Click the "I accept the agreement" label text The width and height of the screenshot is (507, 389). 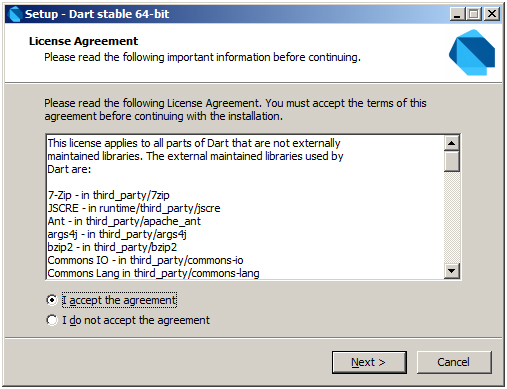(x=120, y=300)
